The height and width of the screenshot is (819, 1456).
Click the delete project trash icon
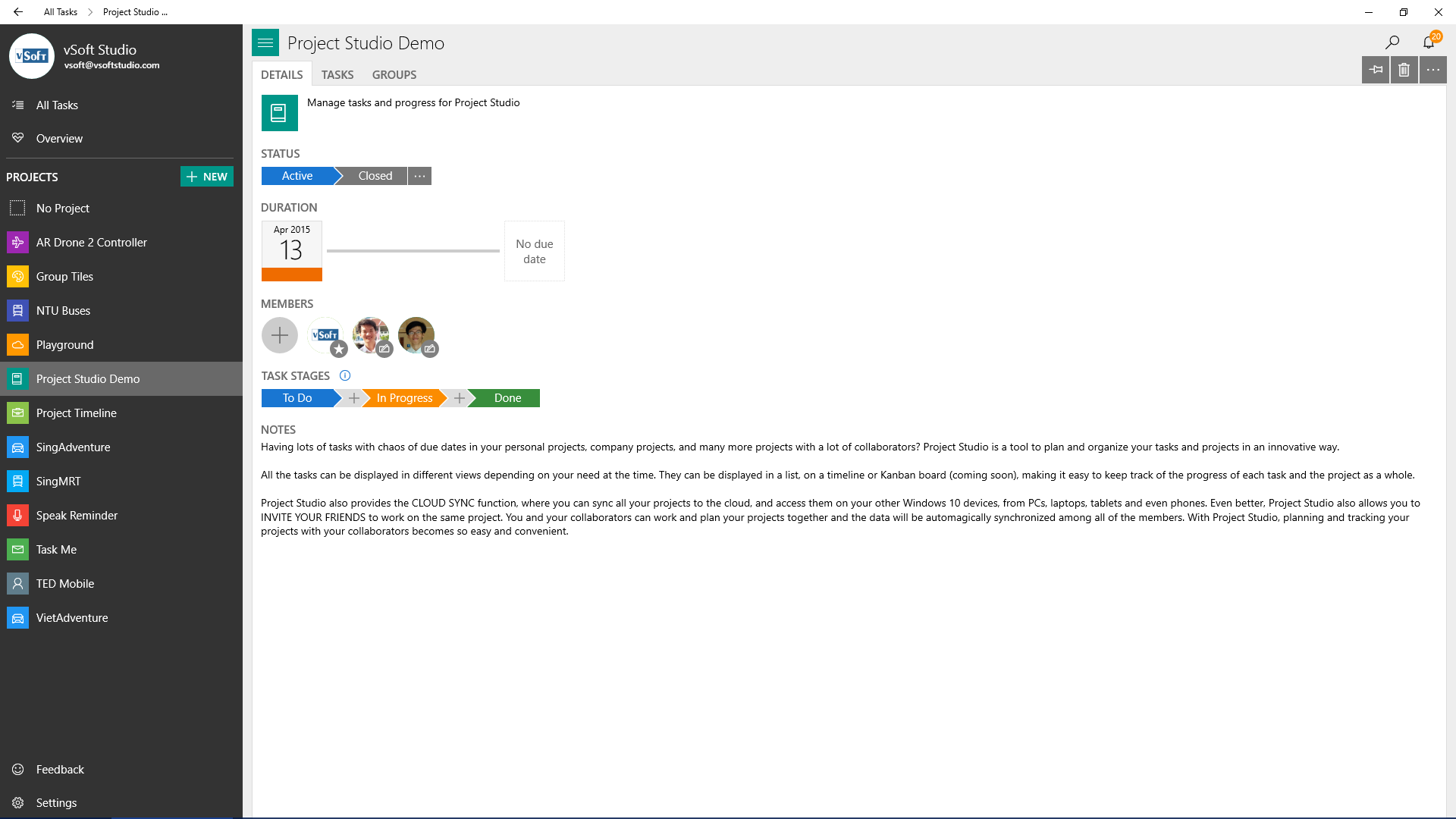tap(1404, 70)
